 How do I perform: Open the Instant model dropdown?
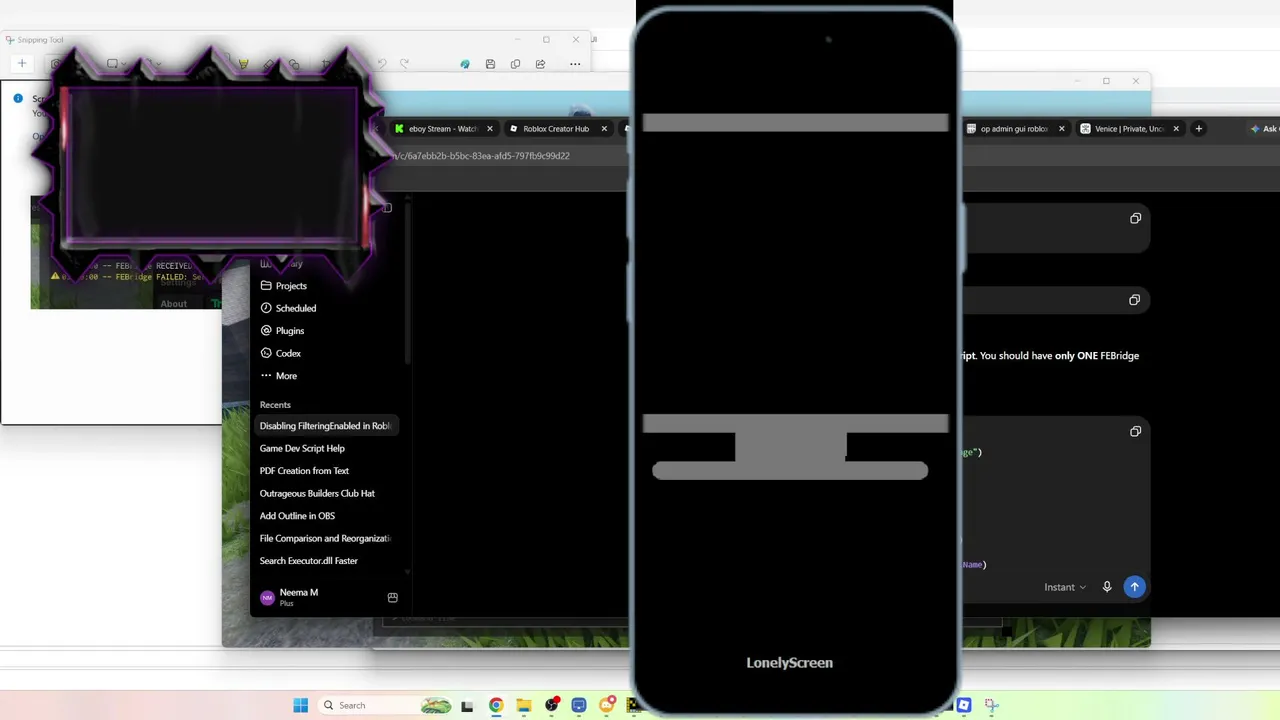click(1065, 587)
